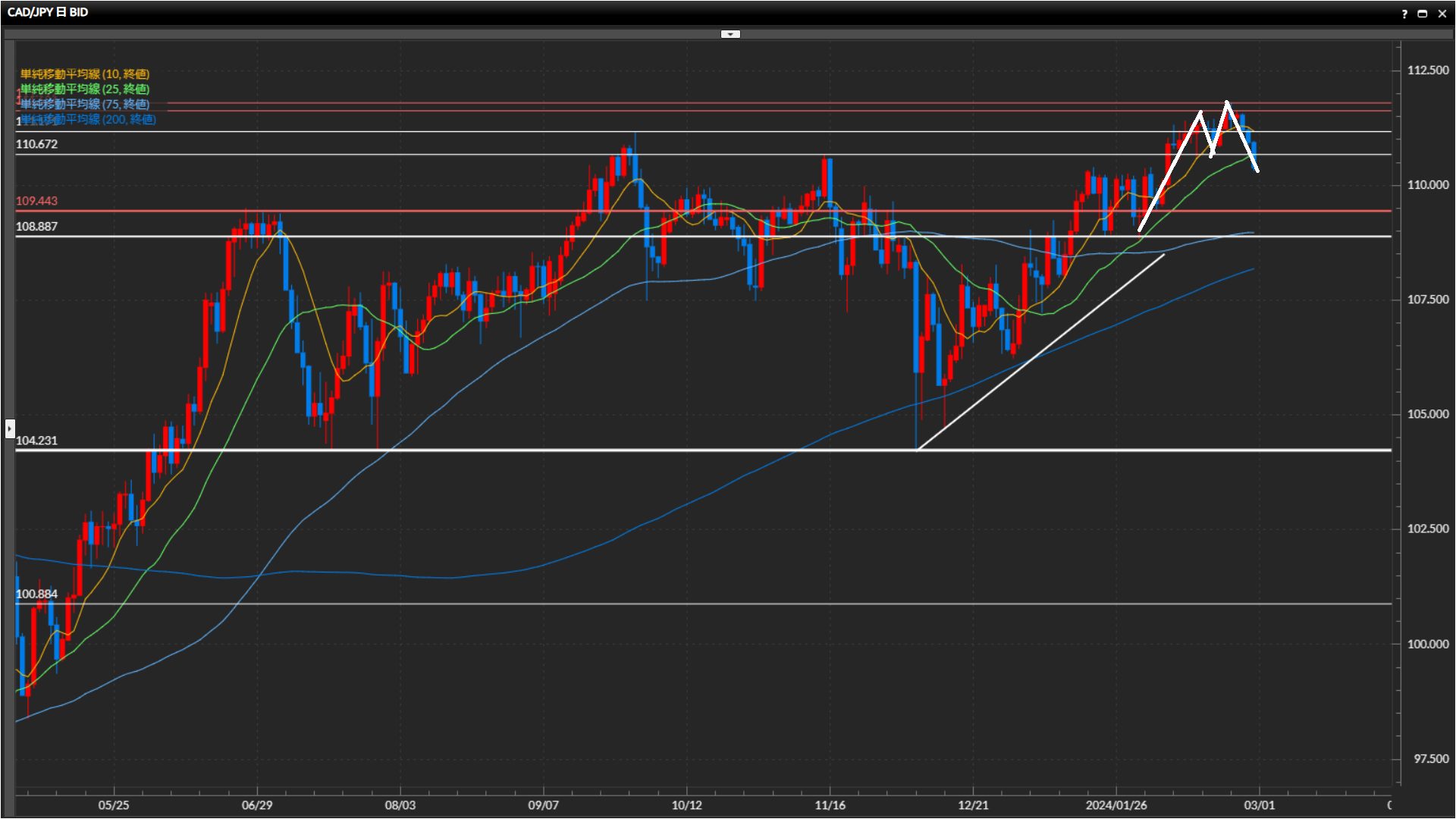
Task: Expand the left side panel arrow
Action: point(9,429)
